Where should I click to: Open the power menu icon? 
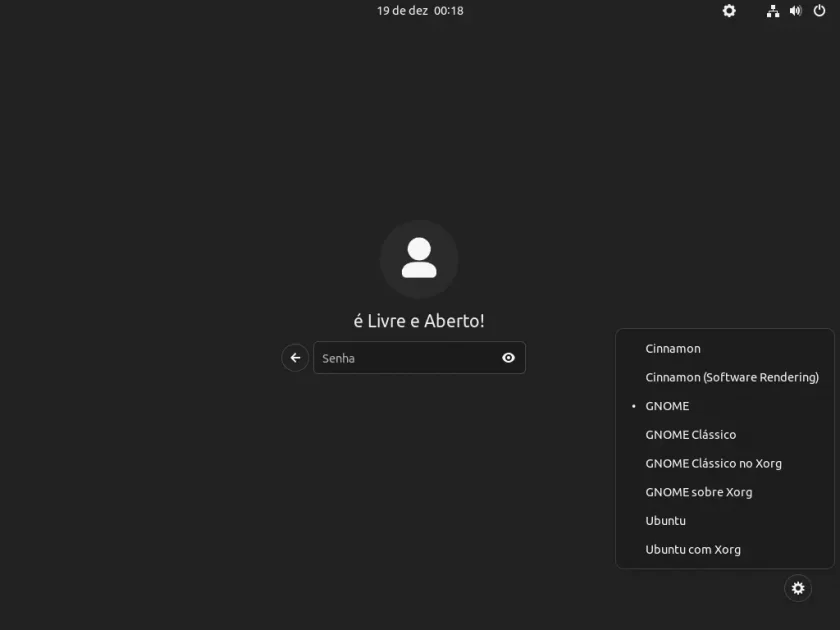click(x=819, y=11)
